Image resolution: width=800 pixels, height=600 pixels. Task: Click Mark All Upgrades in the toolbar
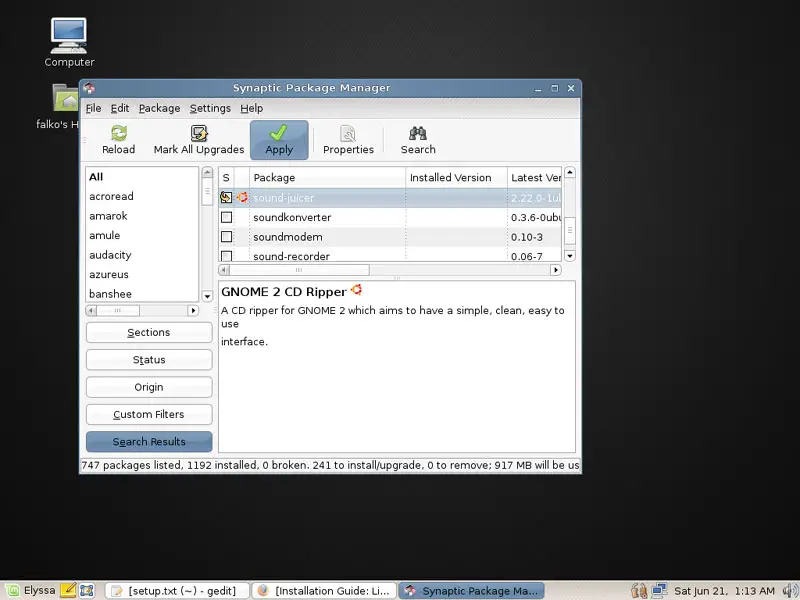pos(199,140)
